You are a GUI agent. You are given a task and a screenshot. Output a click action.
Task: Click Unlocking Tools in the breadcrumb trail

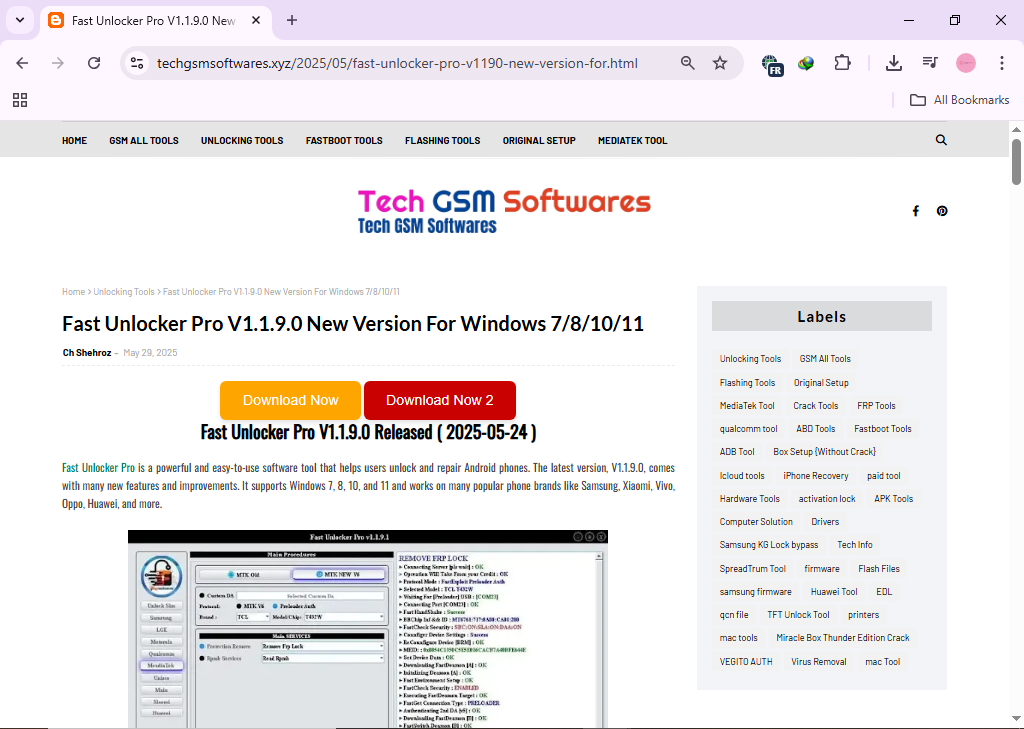coord(124,292)
